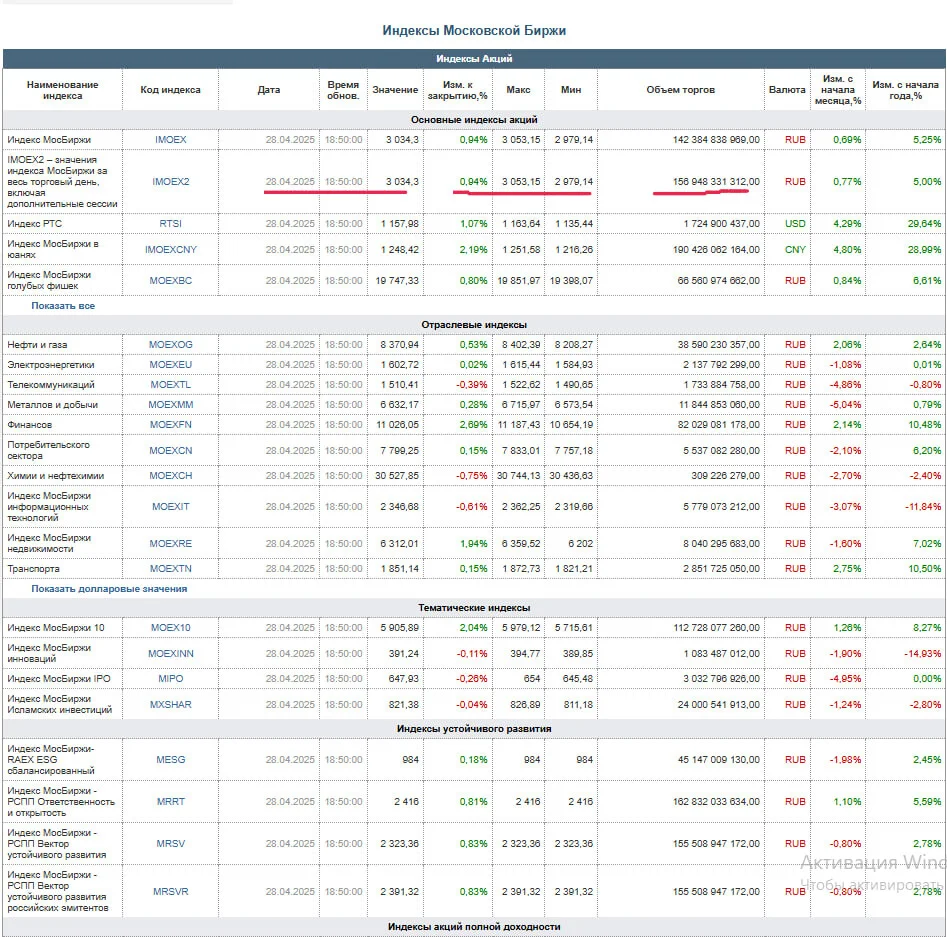Open the MOEXINN innovation index link
This screenshot has height=937, width=947.
tap(170, 654)
